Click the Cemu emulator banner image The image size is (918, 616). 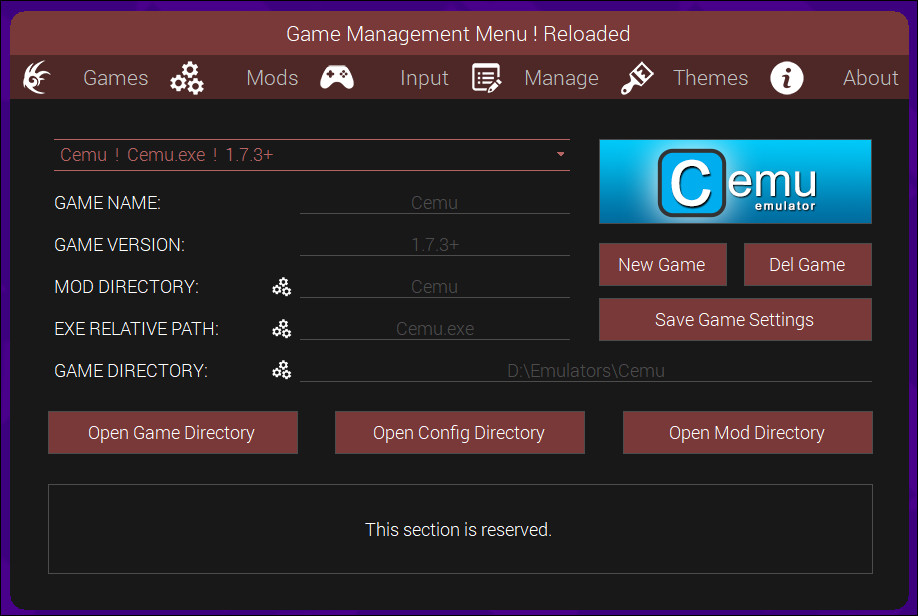click(x=735, y=182)
